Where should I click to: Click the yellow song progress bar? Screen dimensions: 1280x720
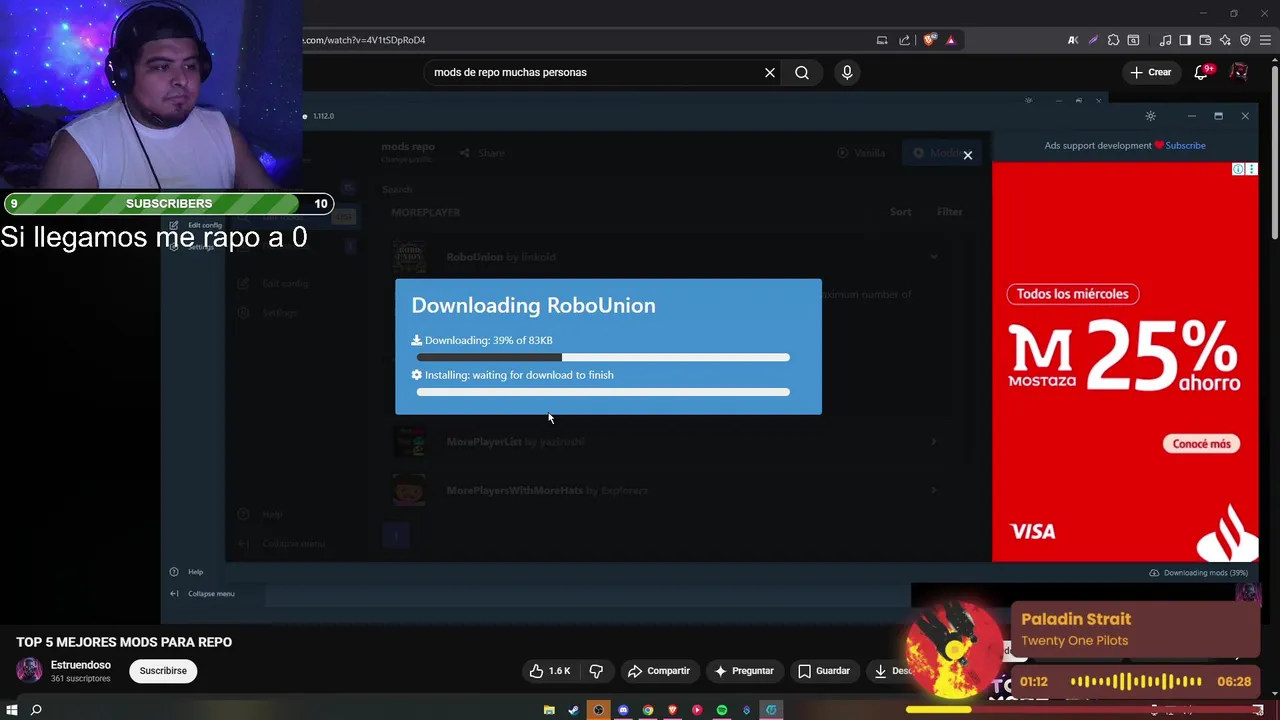click(938, 710)
